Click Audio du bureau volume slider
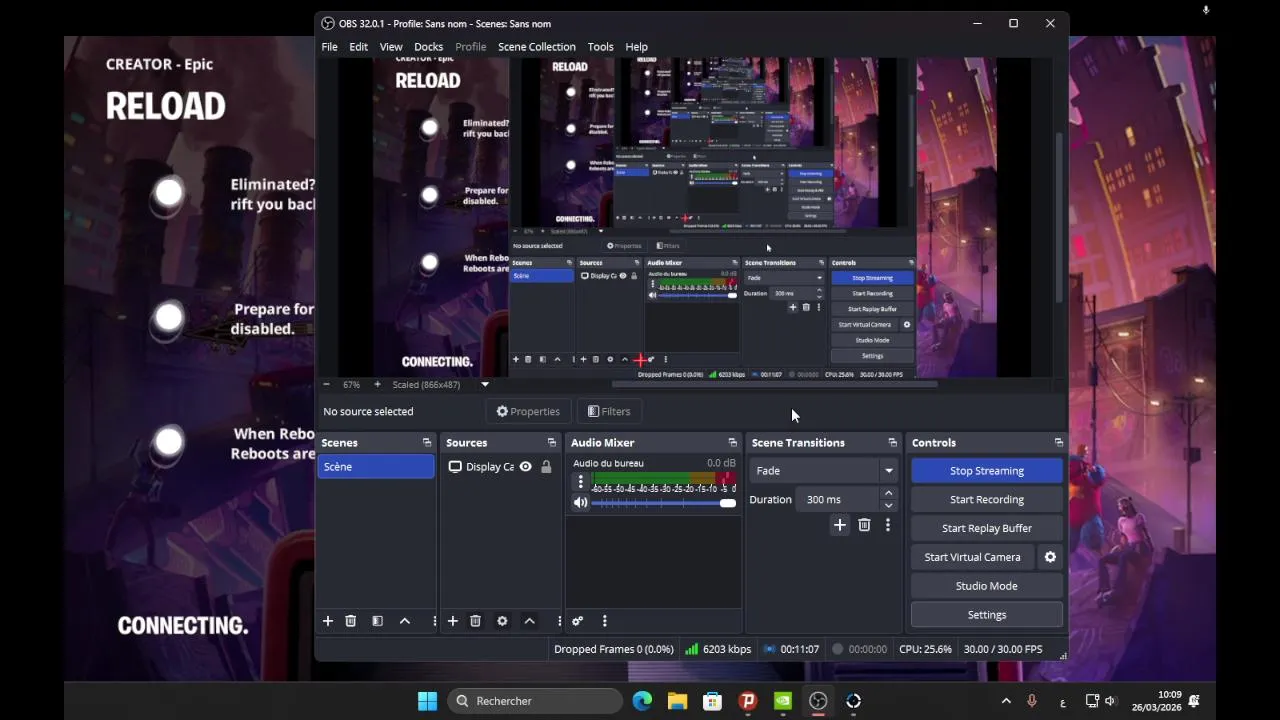 pyautogui.click(x=664, y=503)
